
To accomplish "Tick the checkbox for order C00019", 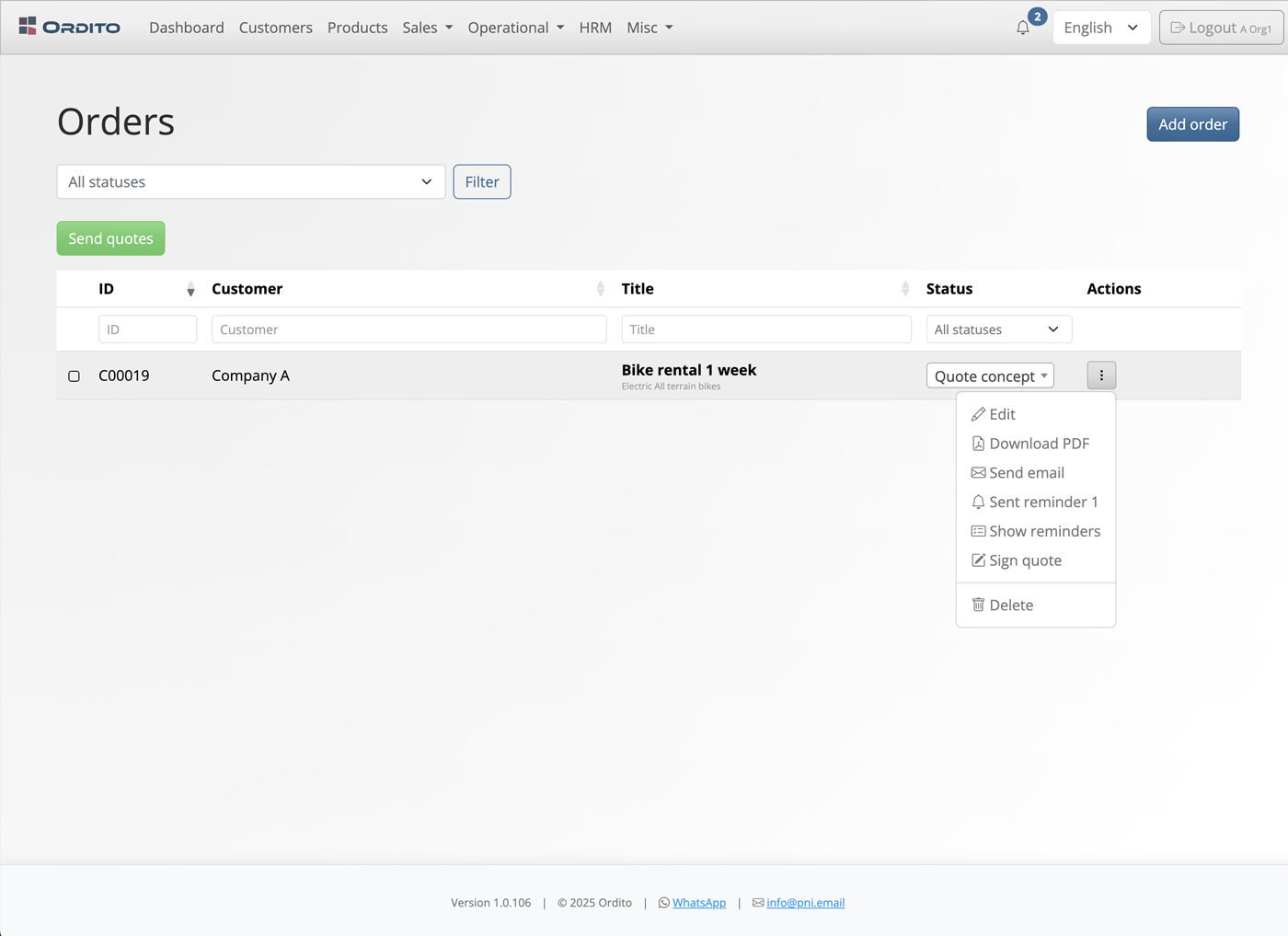I will (75, 376).
